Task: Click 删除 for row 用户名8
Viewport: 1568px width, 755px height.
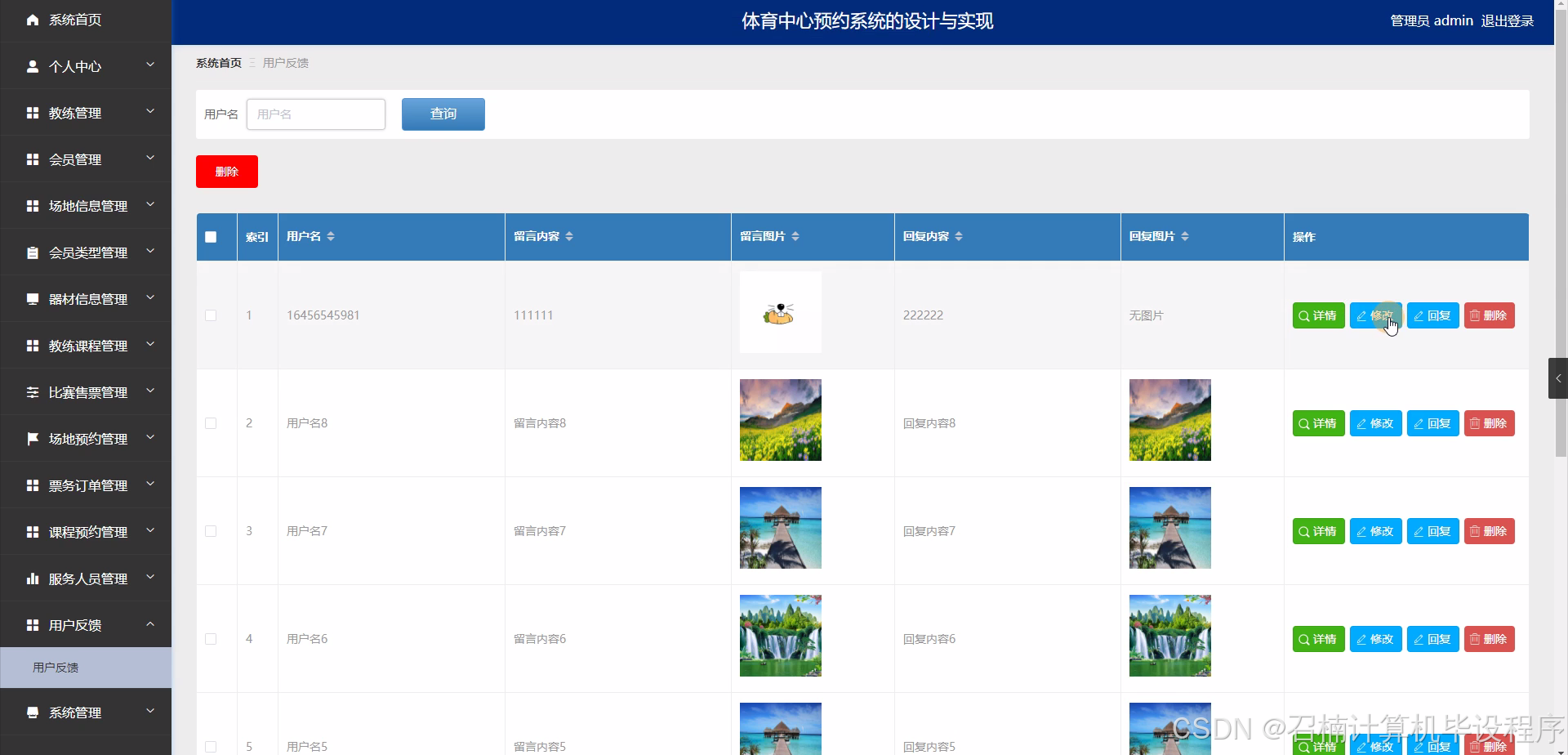Action: [x=1490, y=423]
